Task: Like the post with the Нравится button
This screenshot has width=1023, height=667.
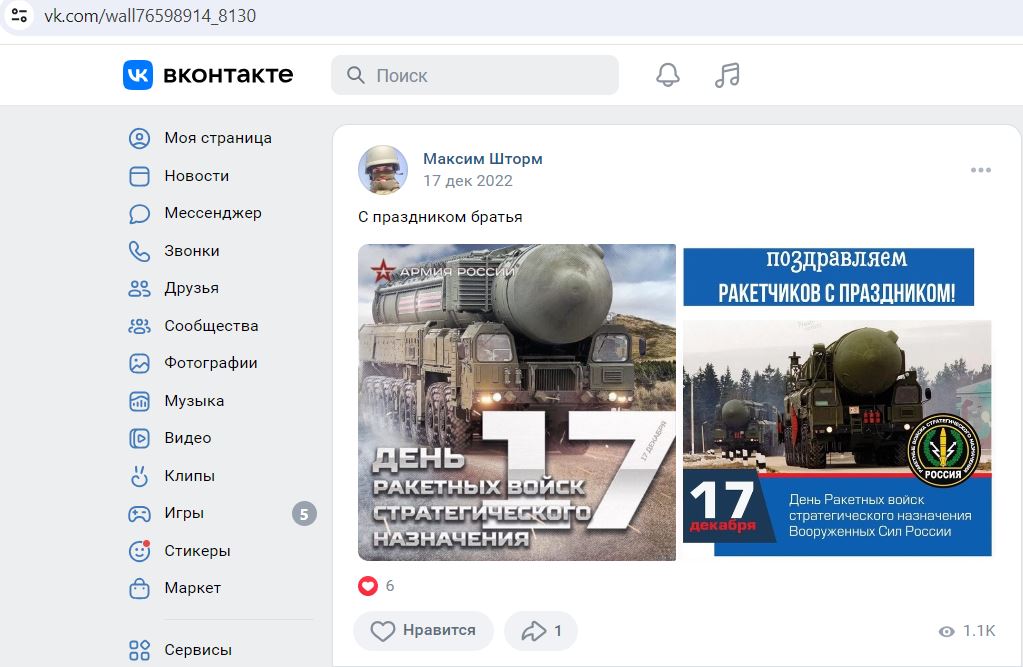Action: click(423, 631)
